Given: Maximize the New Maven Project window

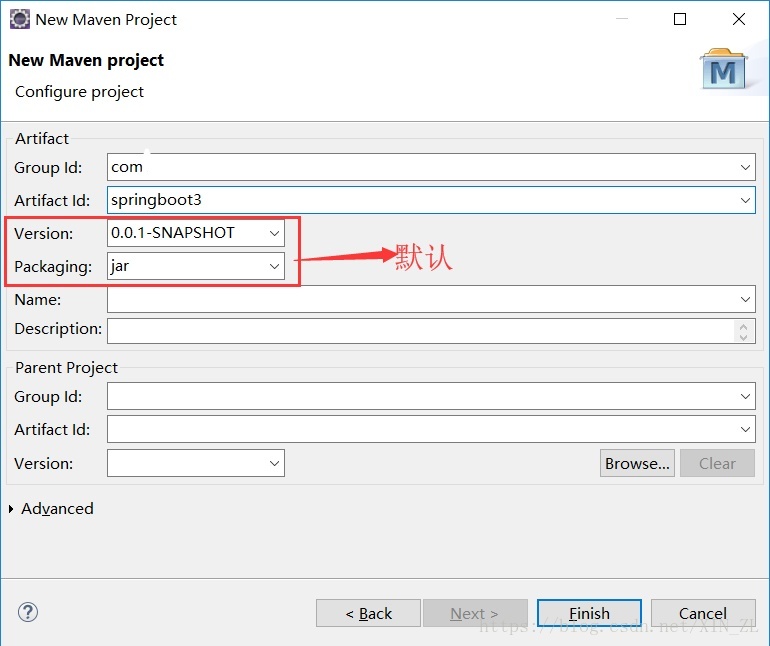Looking at the screenshot, I should tap(680, 19).
